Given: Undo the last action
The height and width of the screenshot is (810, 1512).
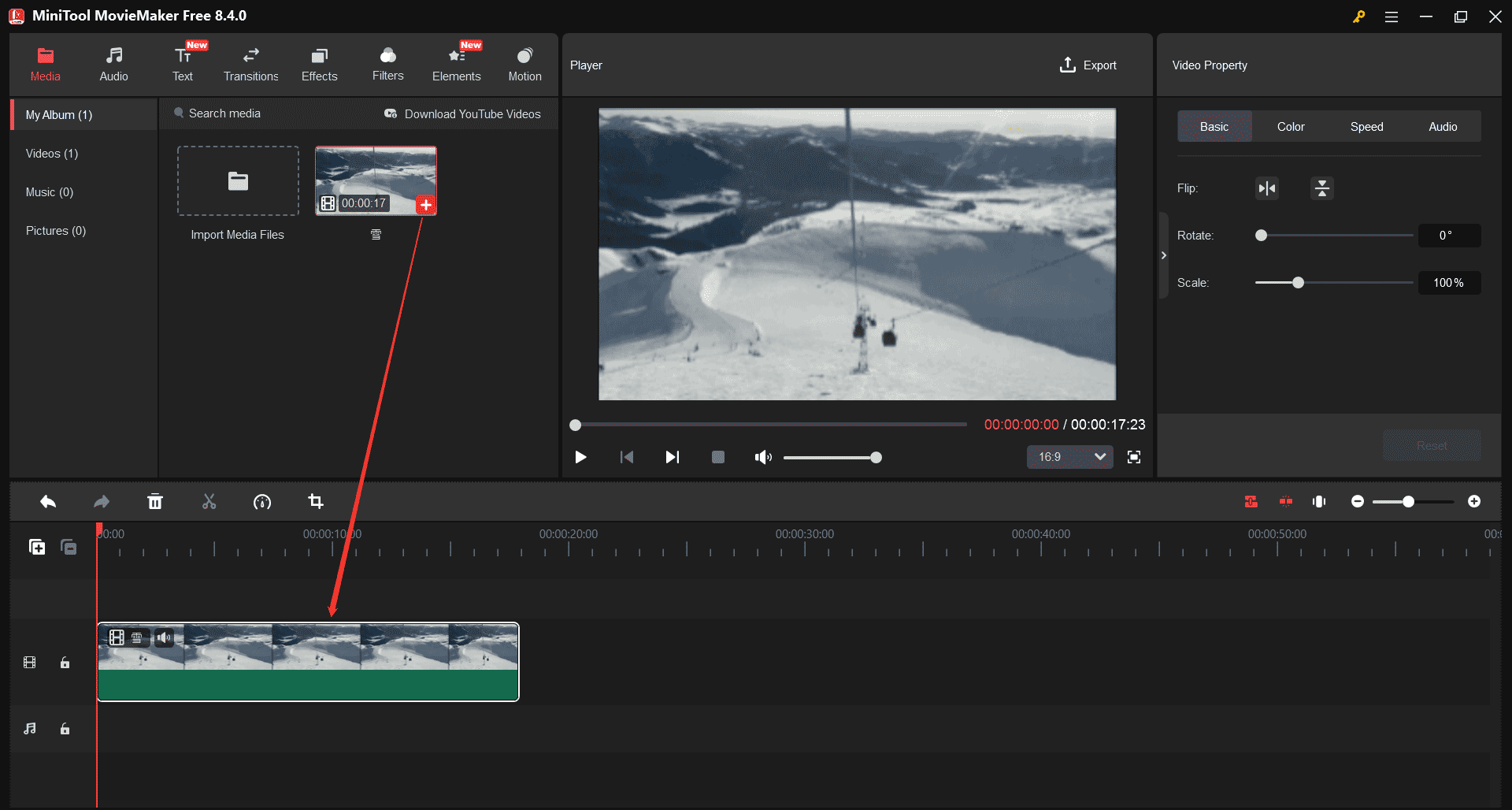Looking at the screenshot, I should (x=47, y=501).
